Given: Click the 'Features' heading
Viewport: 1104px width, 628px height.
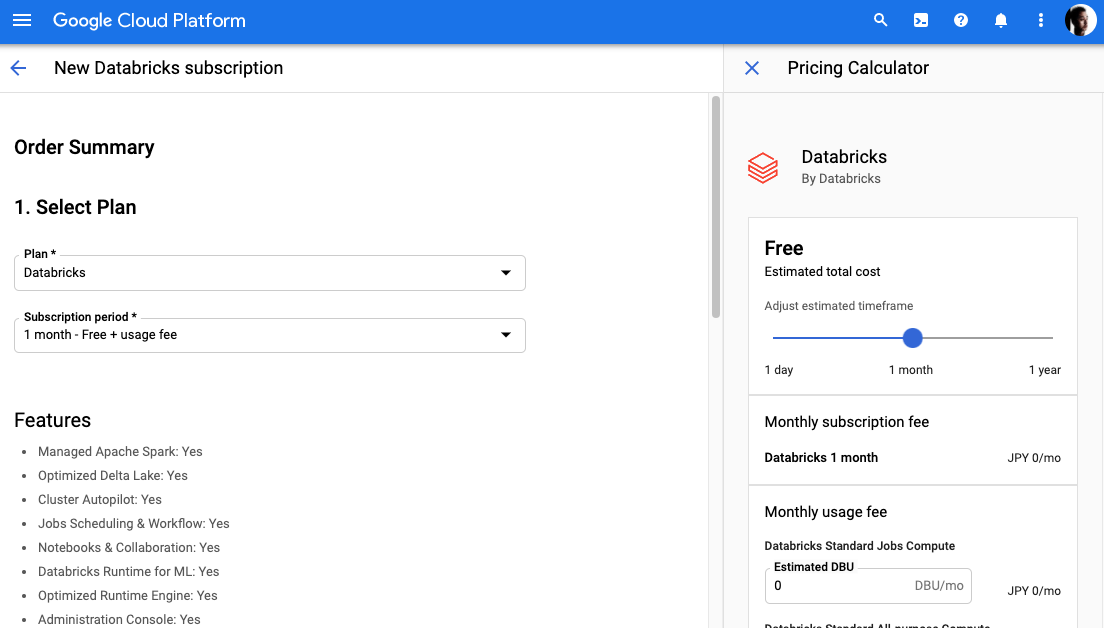Looking at the screenshot, I should (x=53, y=420).
